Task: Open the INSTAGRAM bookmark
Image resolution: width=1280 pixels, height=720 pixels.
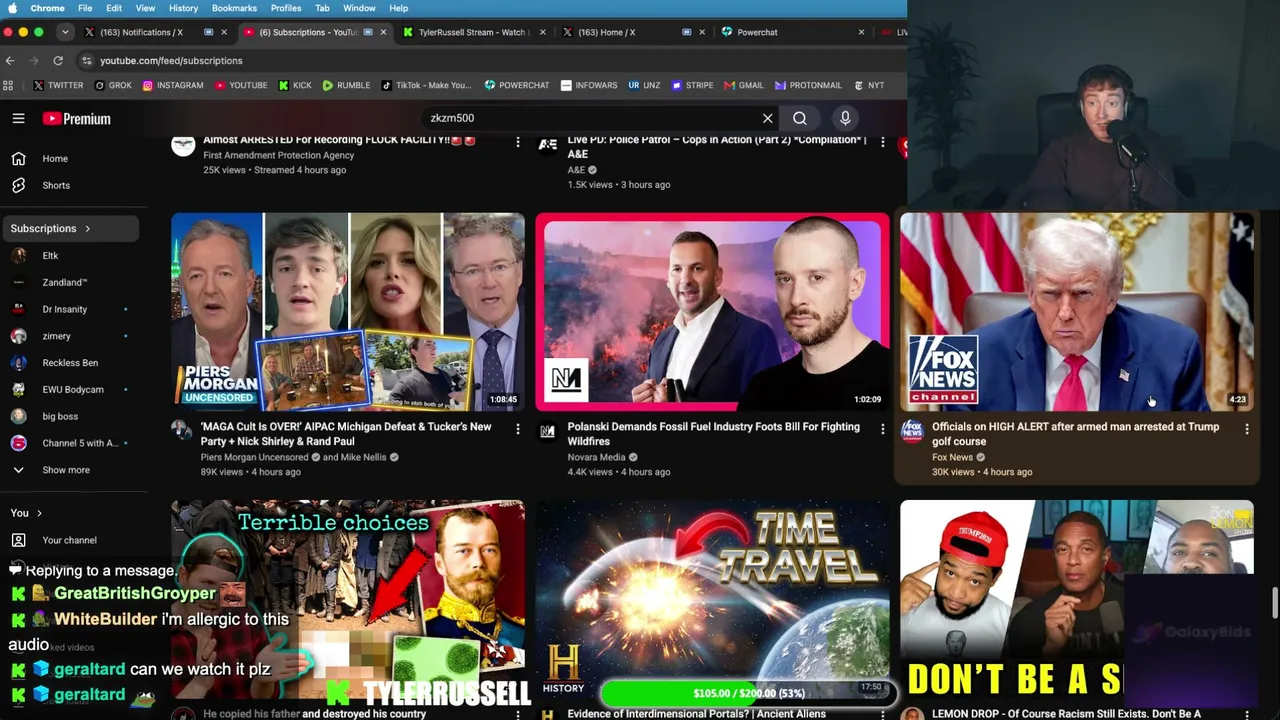Action: 173,86
